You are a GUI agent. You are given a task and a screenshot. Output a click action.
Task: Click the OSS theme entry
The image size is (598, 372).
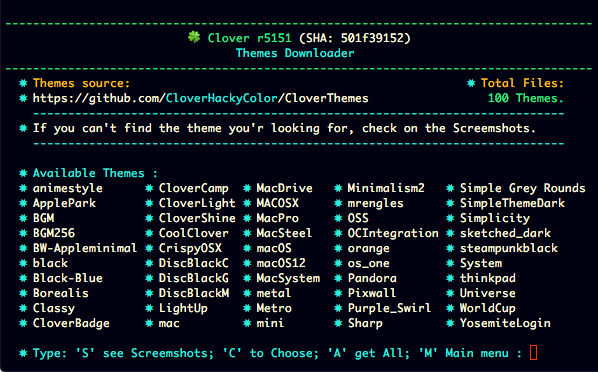pyautogui.click(x=358, y=218)
